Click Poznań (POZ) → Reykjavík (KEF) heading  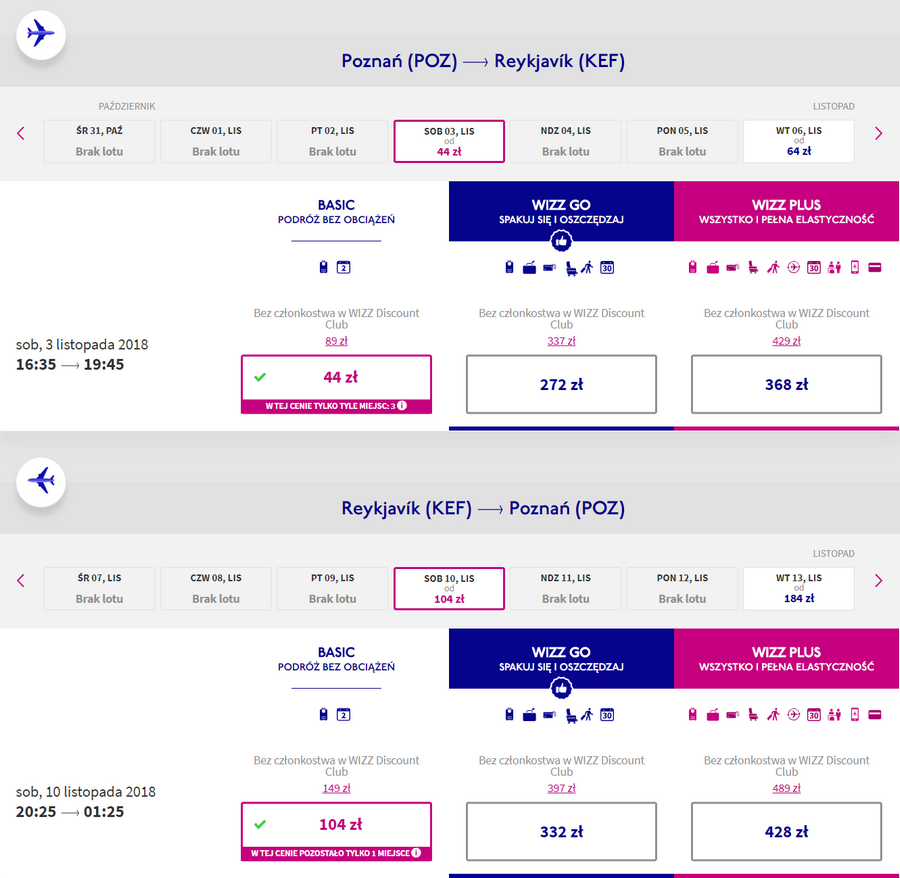[483, 61]
